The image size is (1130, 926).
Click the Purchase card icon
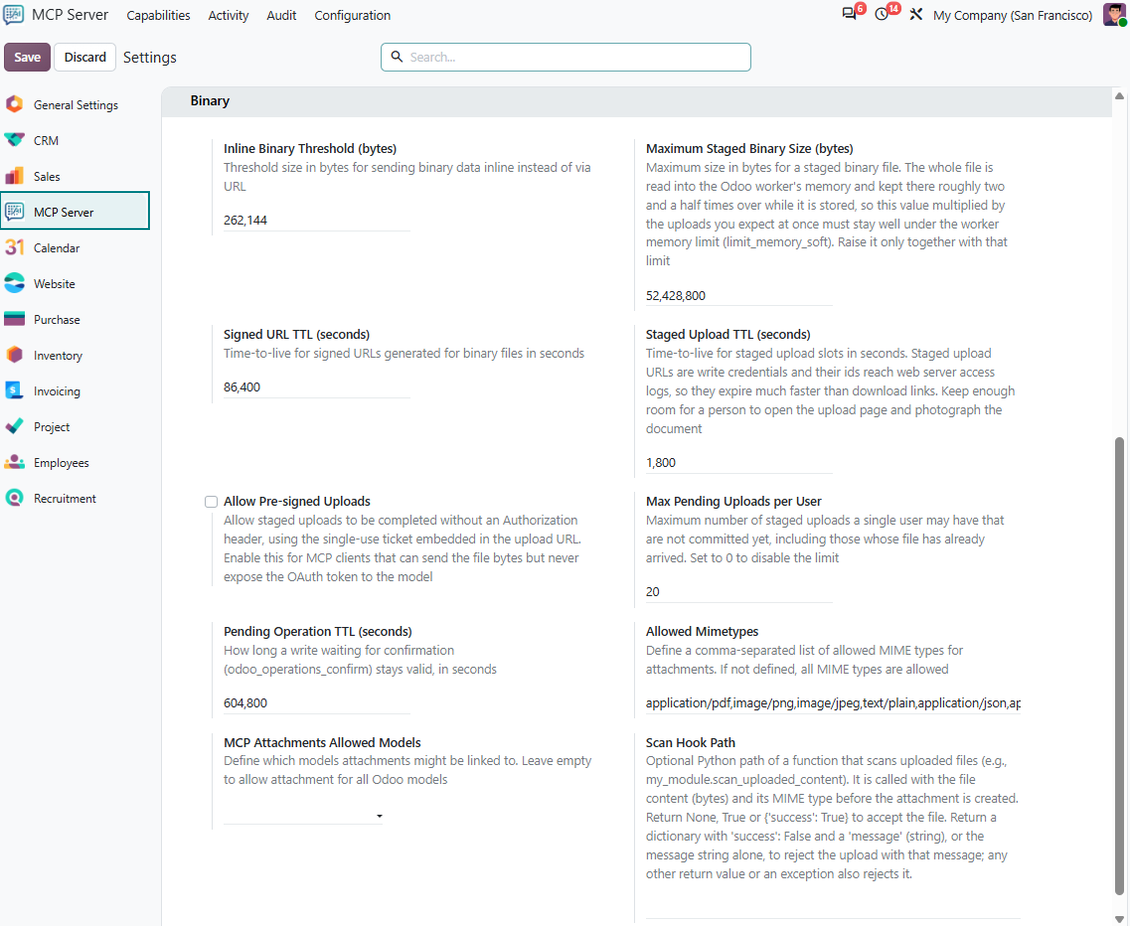pos(14,319)
